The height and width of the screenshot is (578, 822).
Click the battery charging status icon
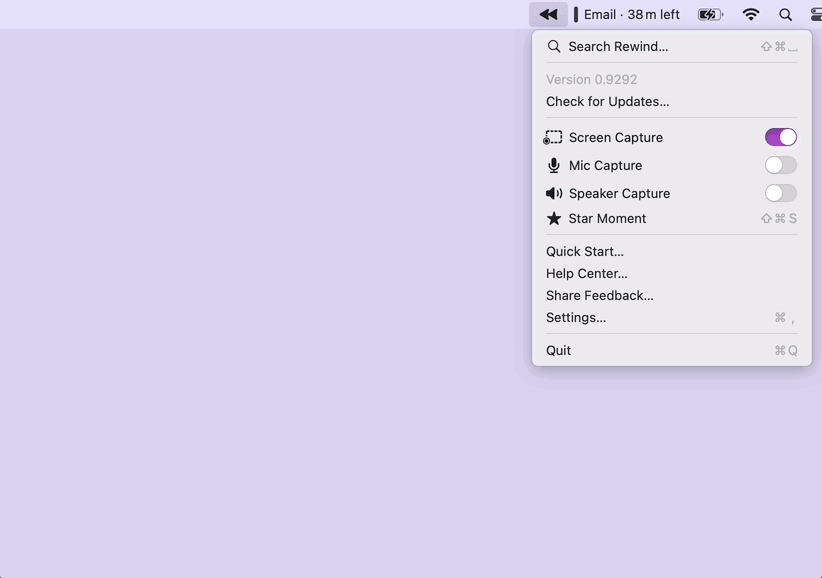point(710,14)
